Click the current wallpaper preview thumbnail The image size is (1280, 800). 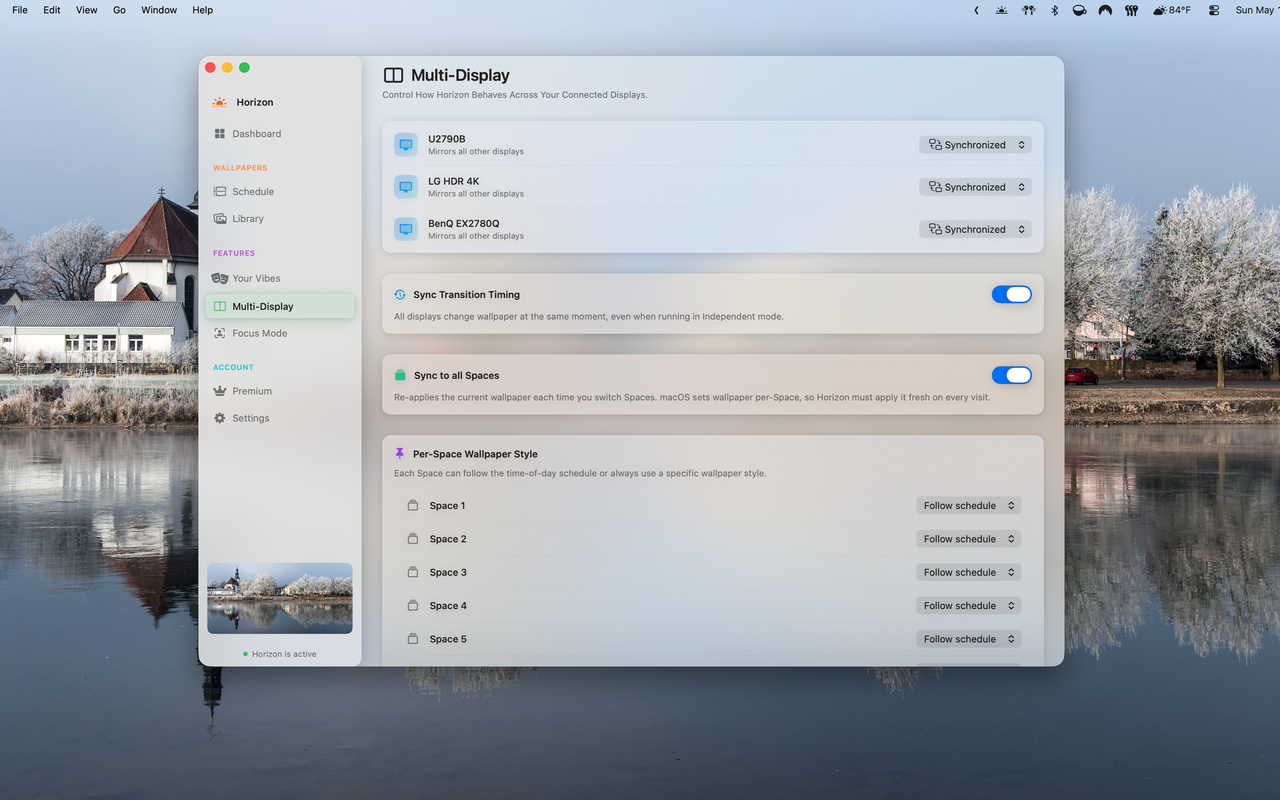[280, 598]
